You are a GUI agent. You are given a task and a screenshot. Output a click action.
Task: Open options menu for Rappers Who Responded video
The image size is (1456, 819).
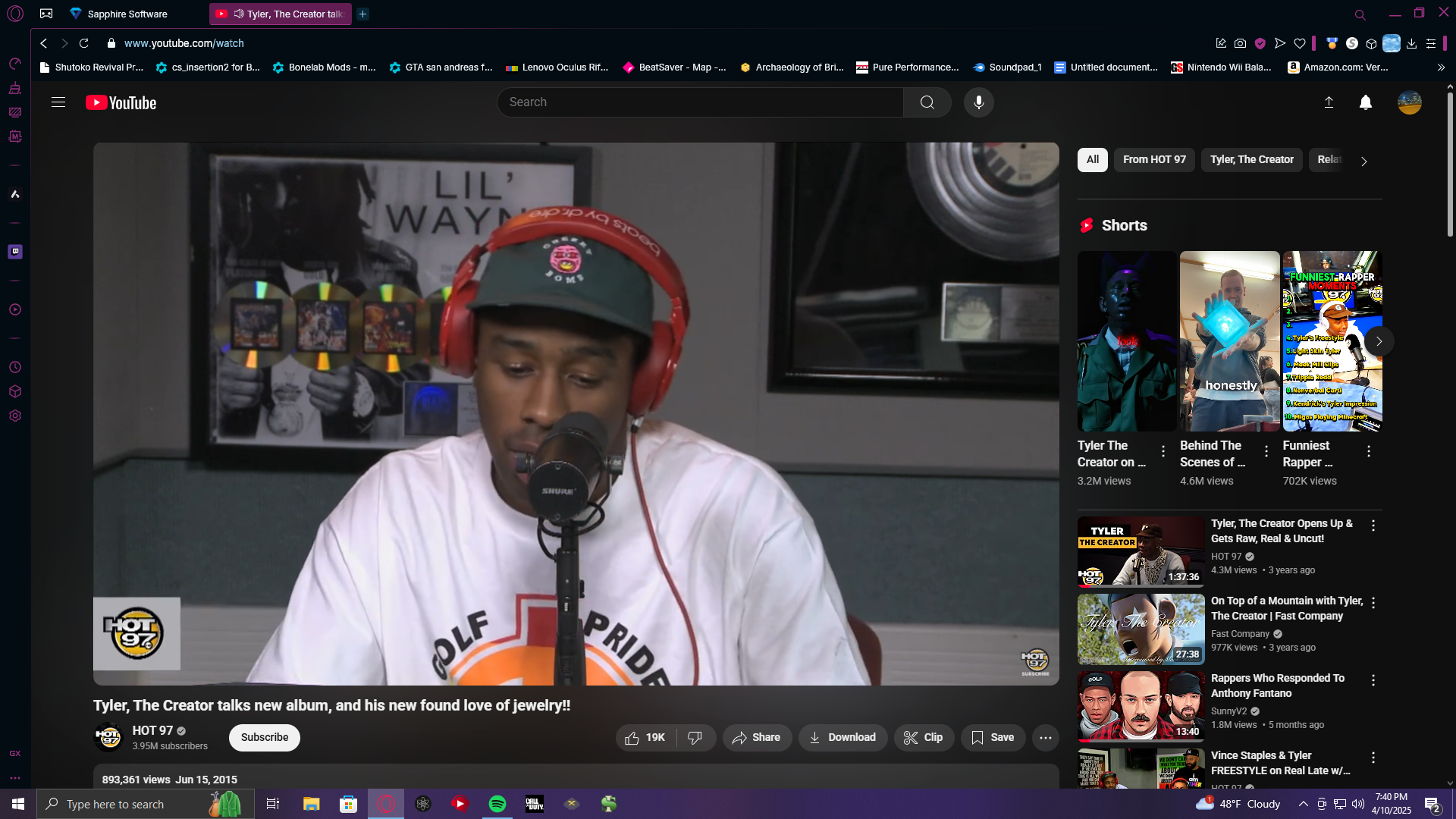pos(1373,680)
